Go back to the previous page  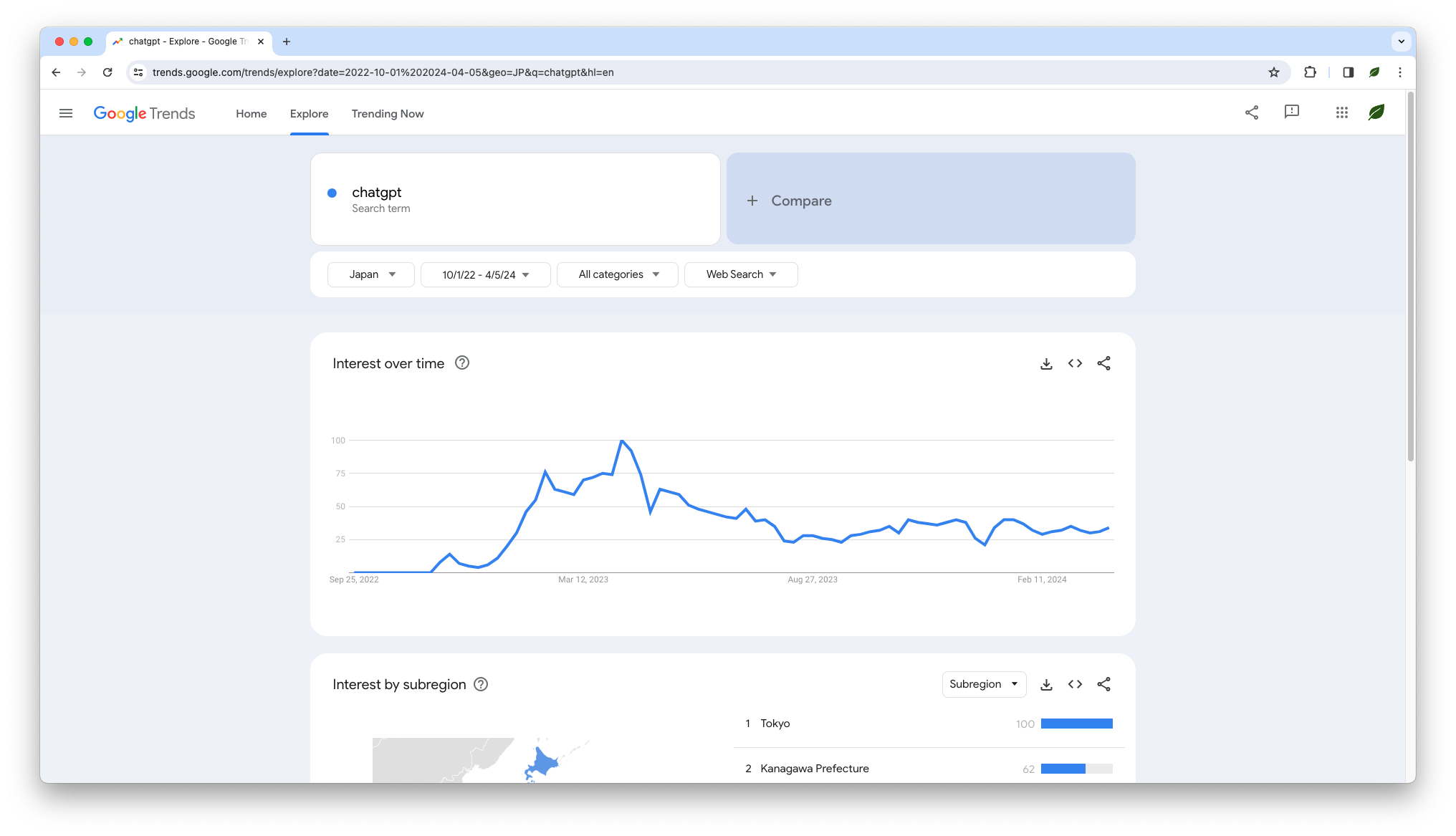click(x=56, y=72)
